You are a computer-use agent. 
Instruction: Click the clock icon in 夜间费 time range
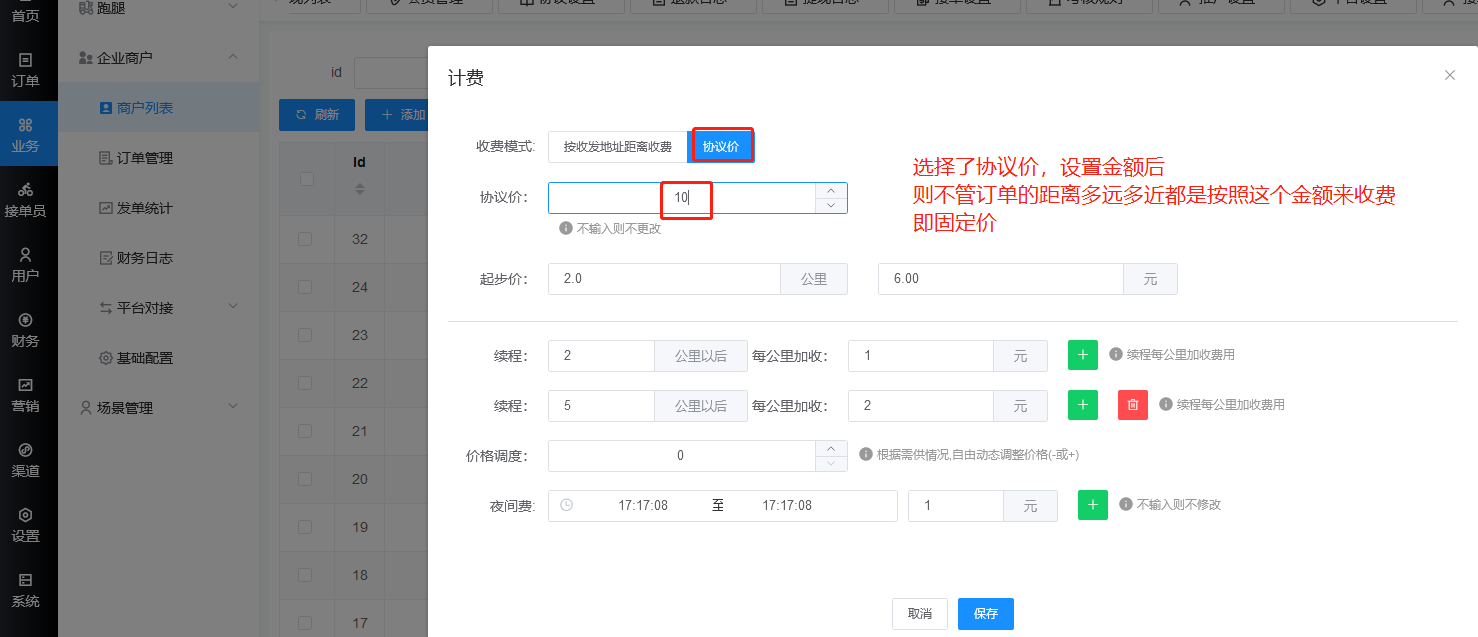tap(567, 505)
